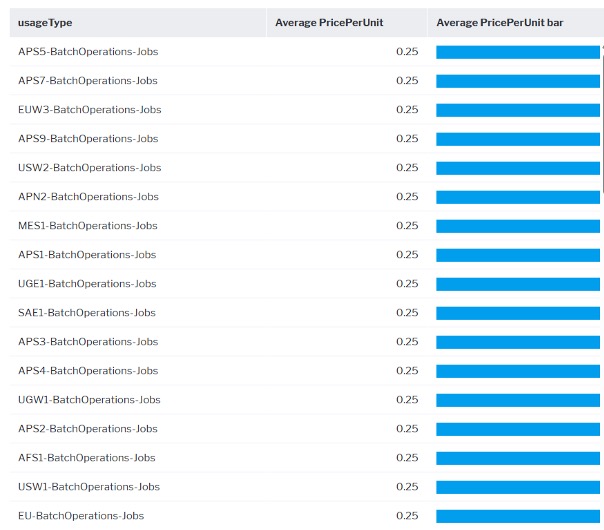Select the EU-BatchOperations-Jobs row label
Screen dimensions: 604x530
pos(81,516)
